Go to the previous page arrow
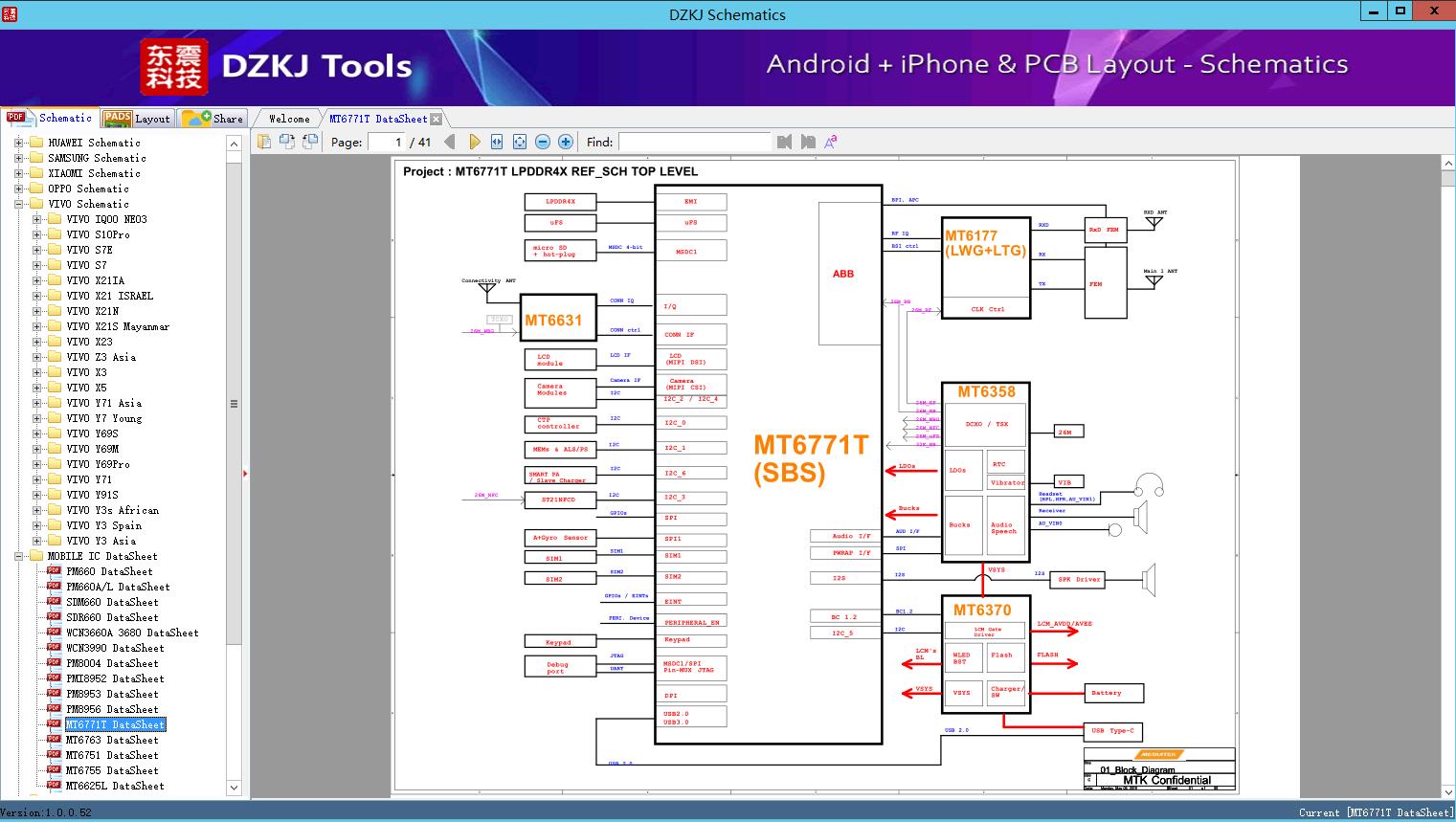 pos(451,142)
